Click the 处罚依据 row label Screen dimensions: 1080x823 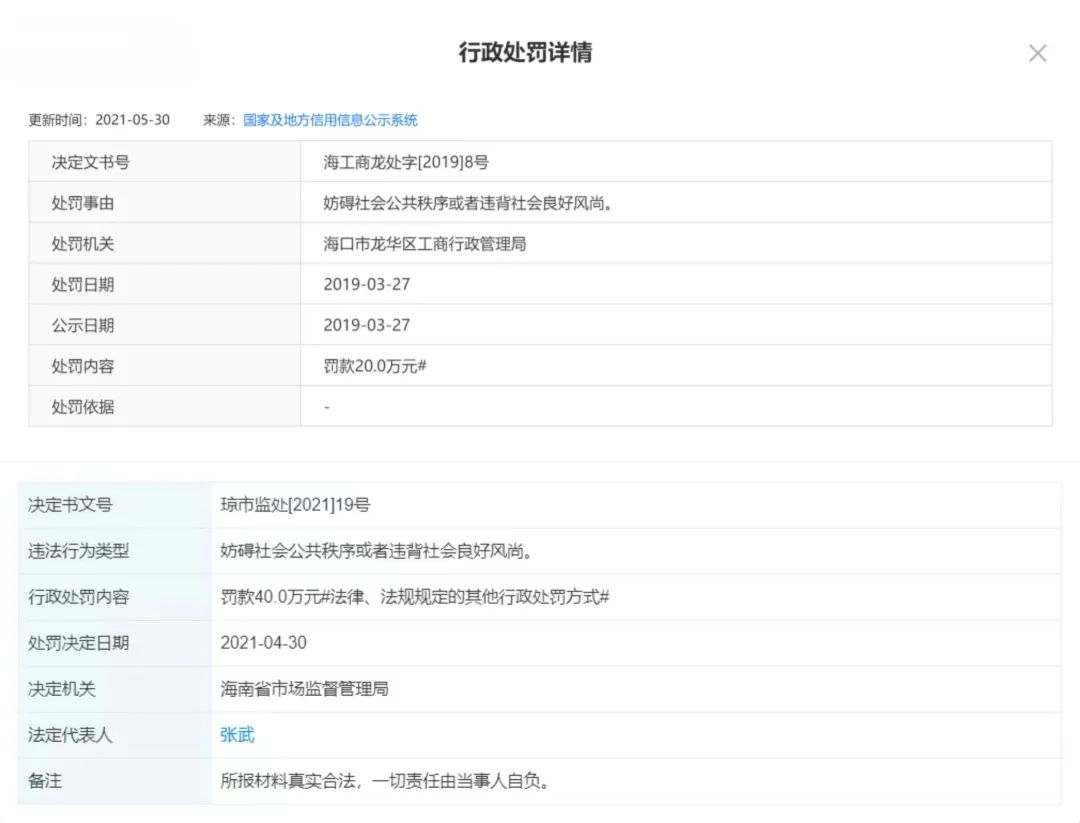click(x=83, y=408)
